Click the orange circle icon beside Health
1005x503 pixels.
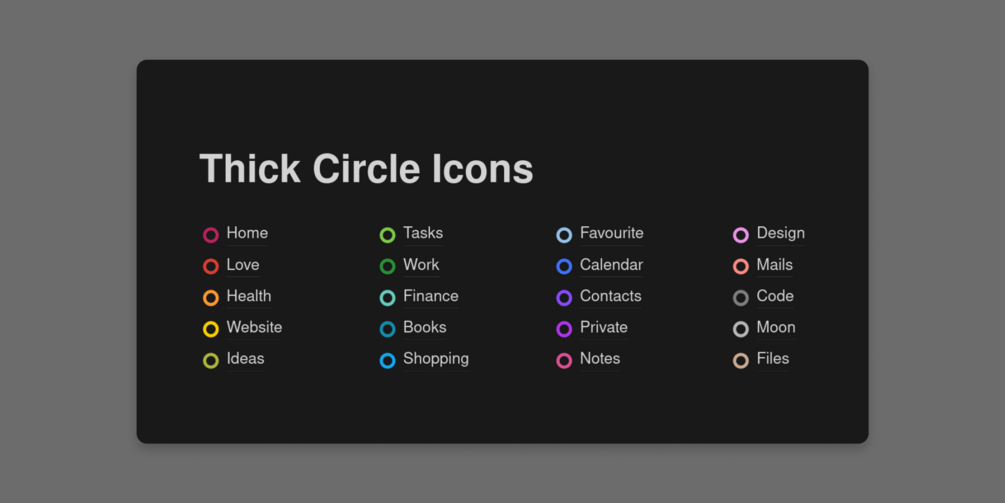[211, 298]
